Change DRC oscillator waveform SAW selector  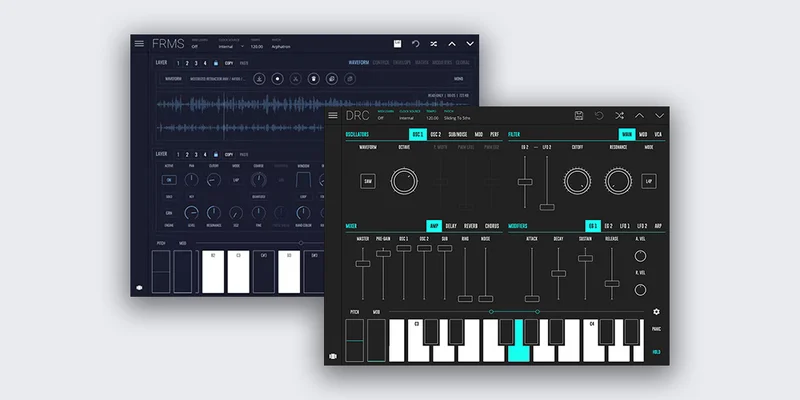[368, 181]
